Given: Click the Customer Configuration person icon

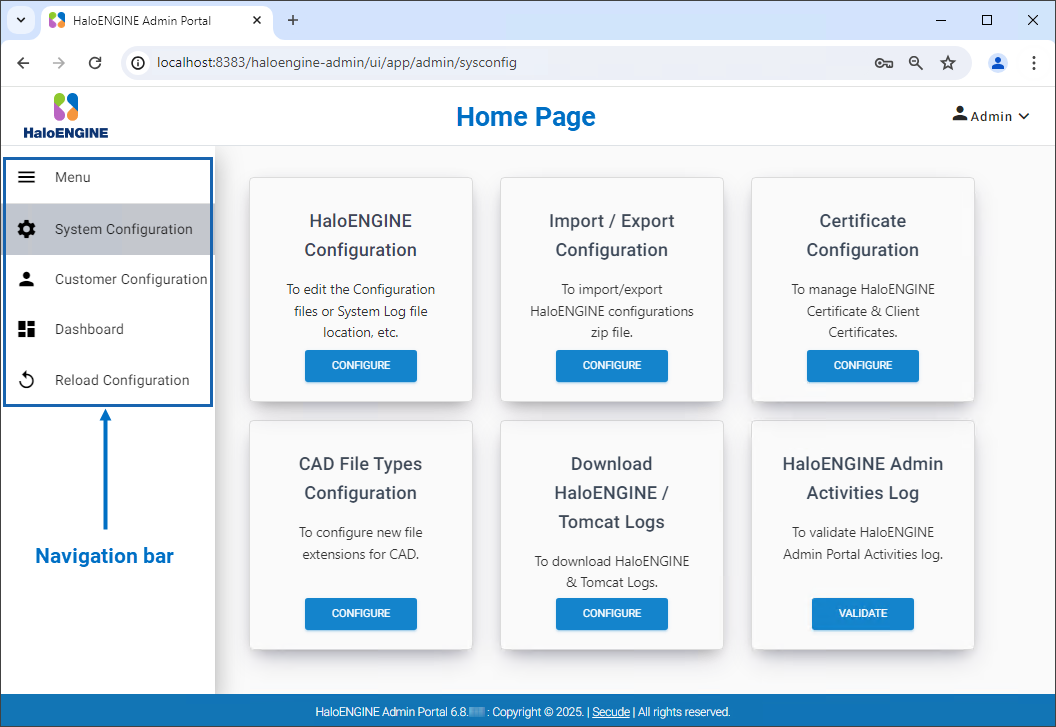Looking at the screenshot, I should pos(27,279).
